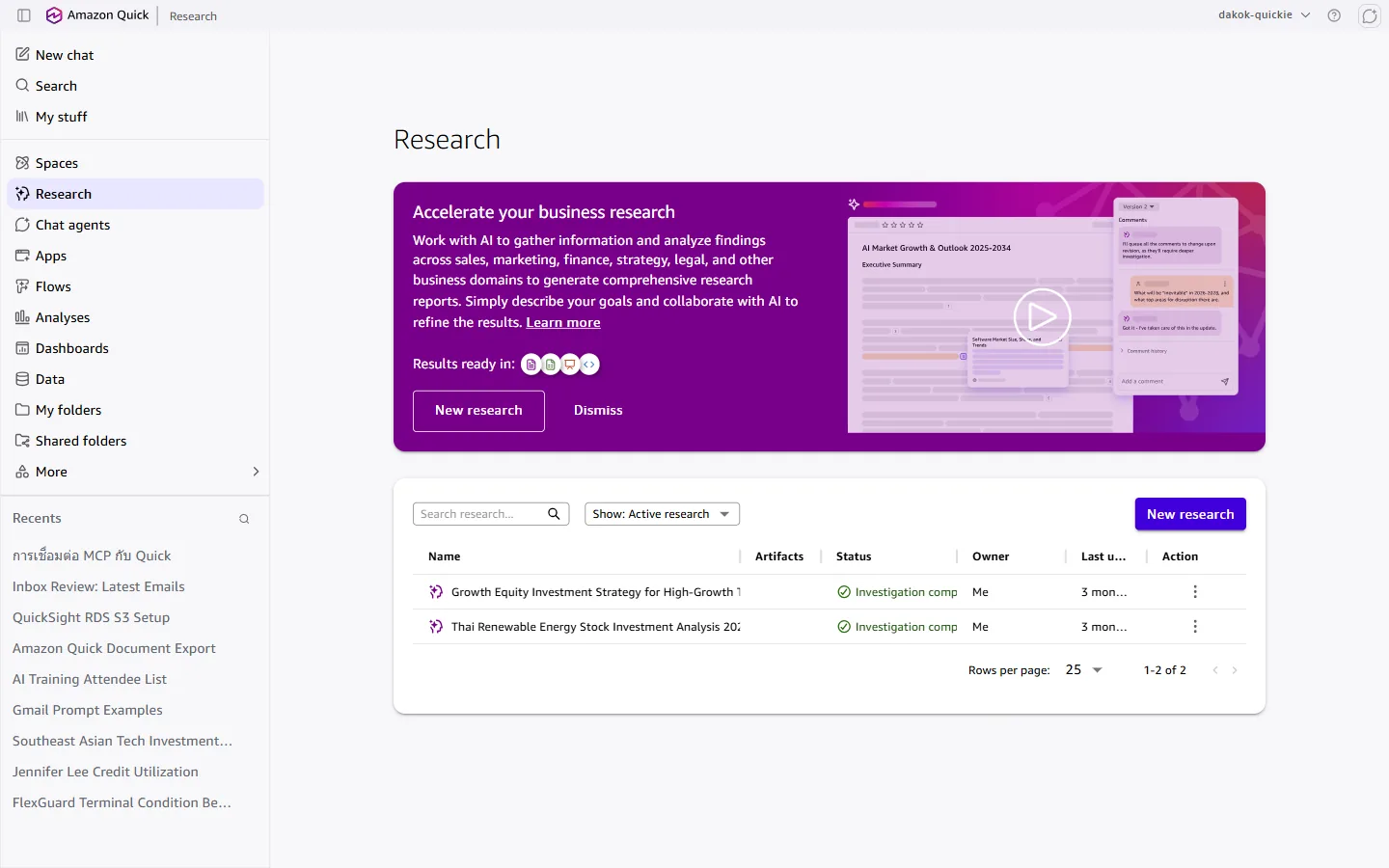
Task: Open Growth Equity Investment Strategy research
Action: coord(595,592)
